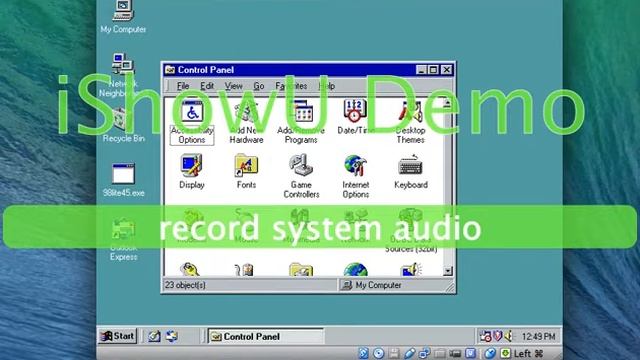Image resolution: width=640 pixels, height=360 pixels.
Task: Minimize the Control Panel window
Action: (422, 70)
